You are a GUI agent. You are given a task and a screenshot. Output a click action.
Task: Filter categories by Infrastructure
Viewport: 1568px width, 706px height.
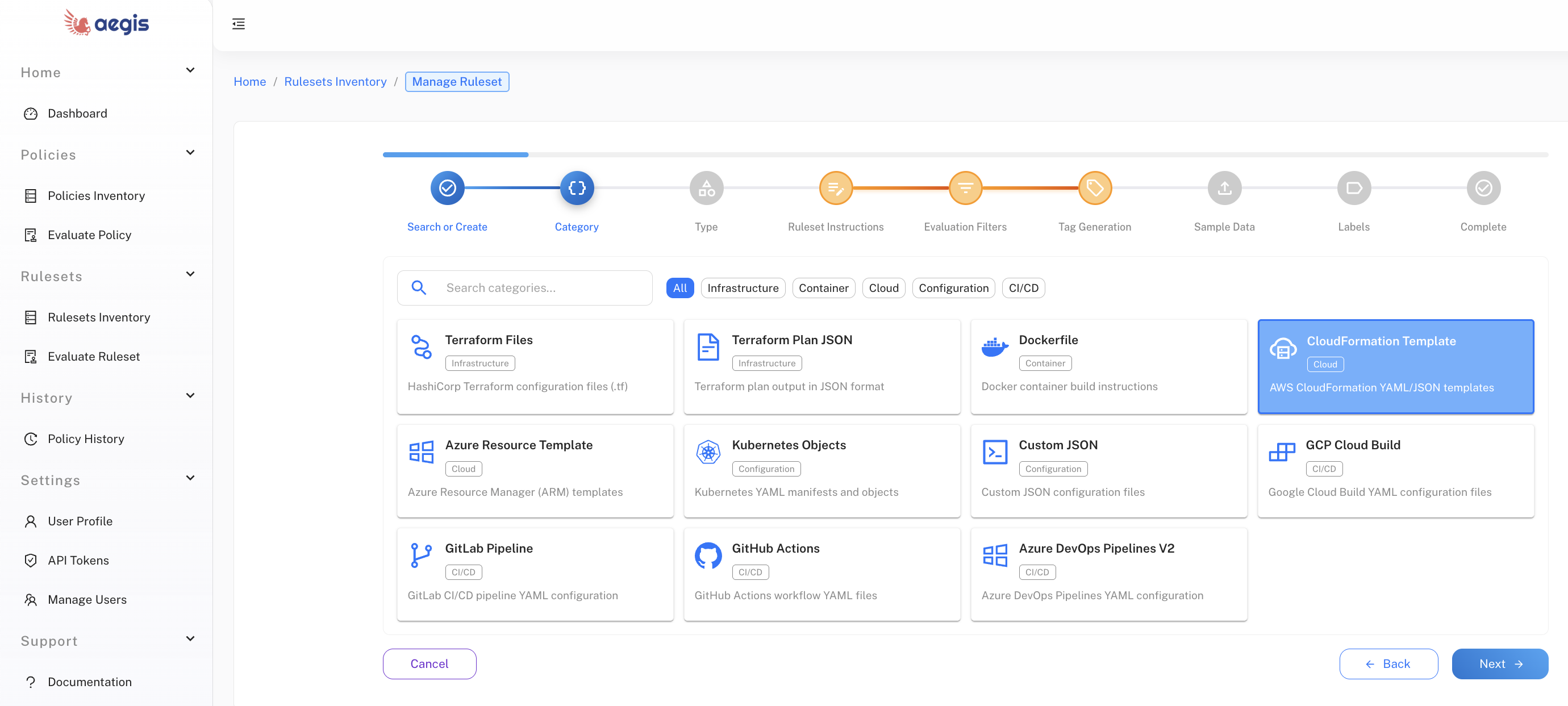tap(743, 288)
